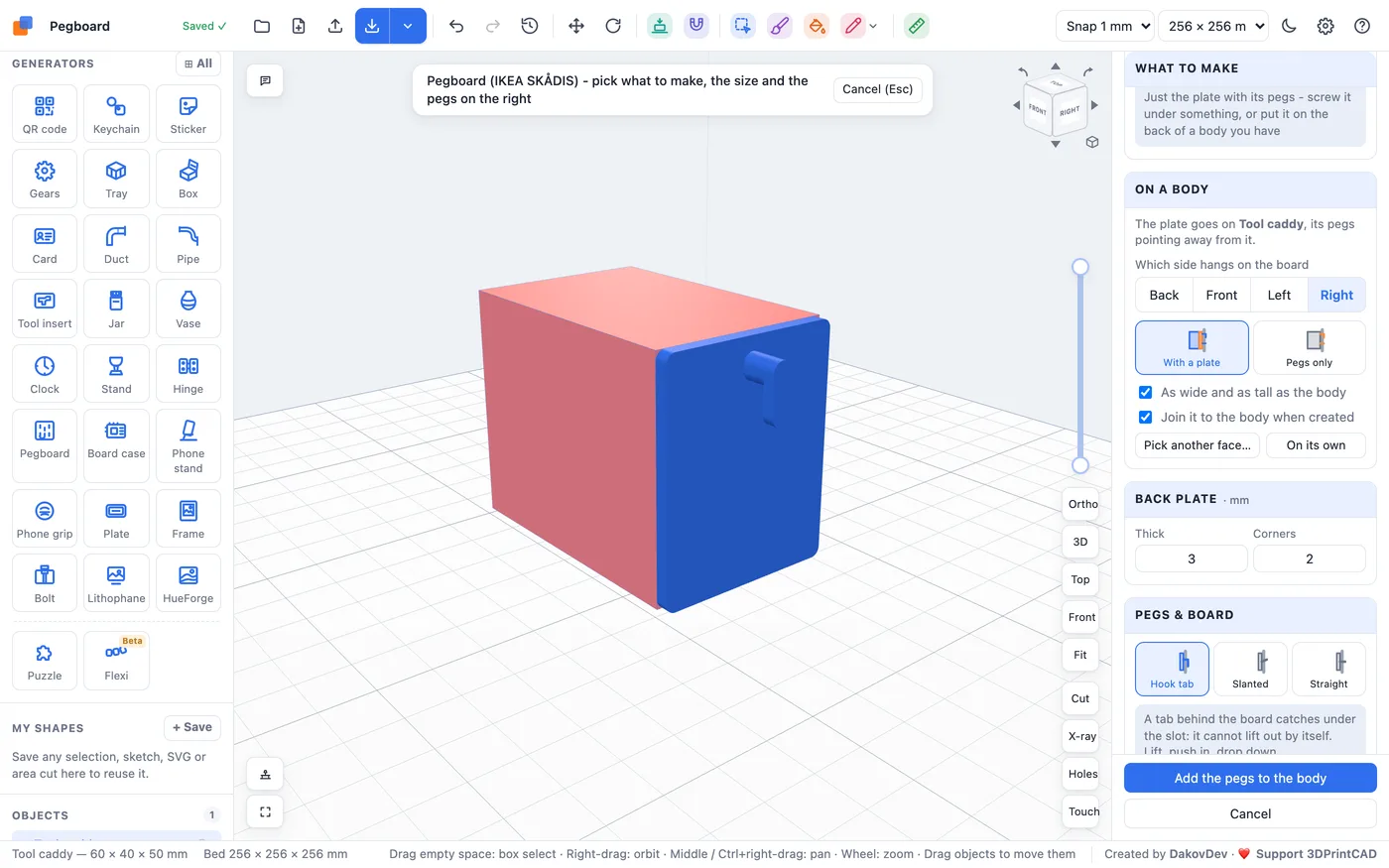Choose the 'Pegs only' option
The height and width of the screenshot is (868, 1389).
pyautogui.click(x=1310, y=347)
